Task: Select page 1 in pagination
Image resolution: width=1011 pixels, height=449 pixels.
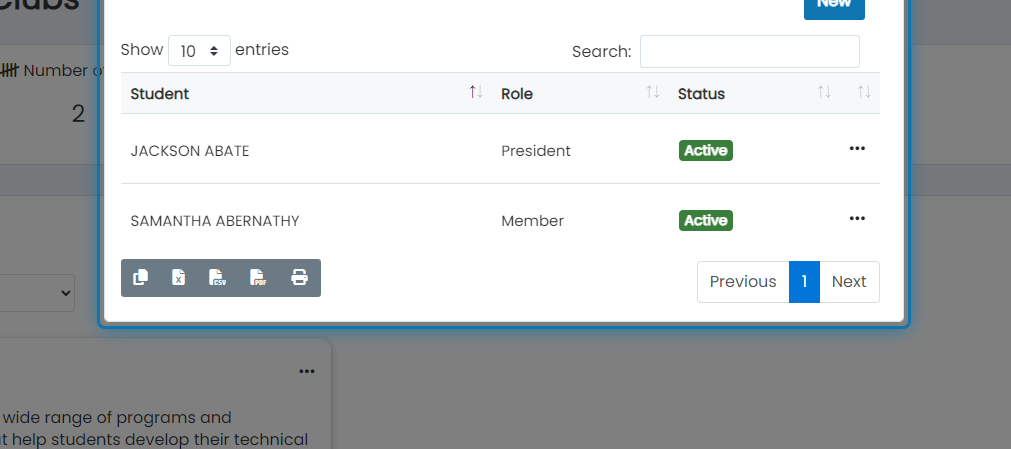Action: (x=804, y=282)
